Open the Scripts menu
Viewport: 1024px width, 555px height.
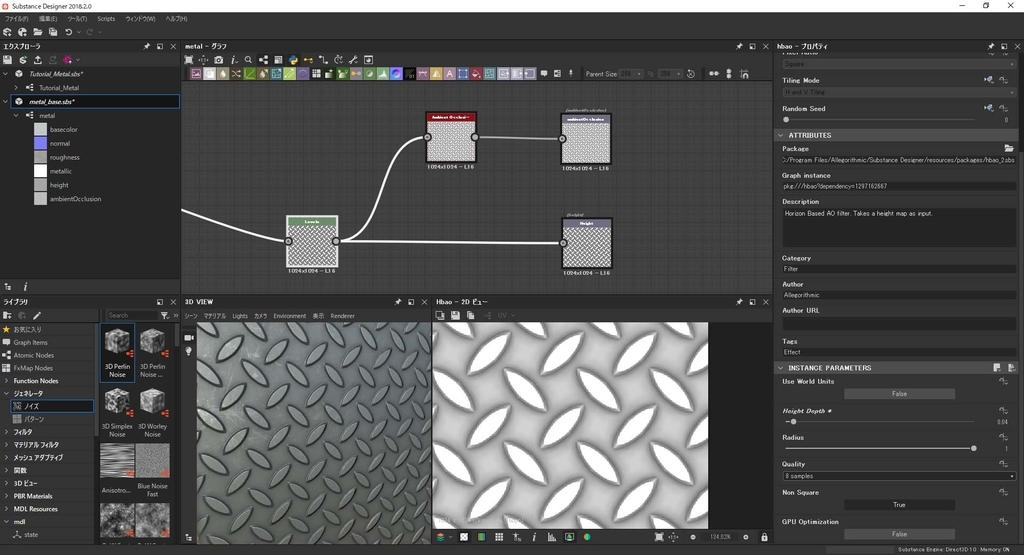point(106,19)
